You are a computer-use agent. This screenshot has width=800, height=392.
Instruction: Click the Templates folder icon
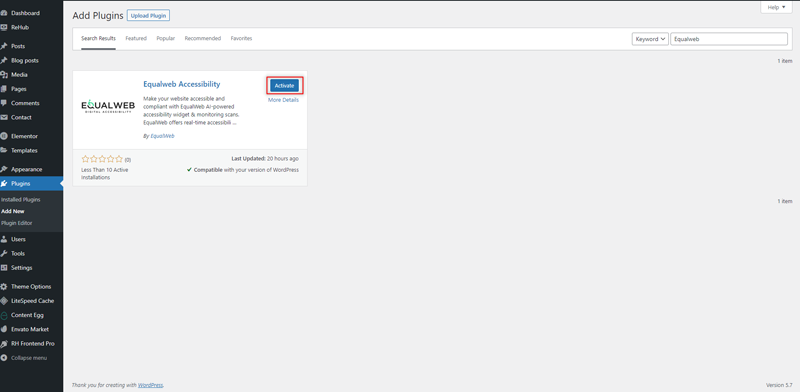point(4,151)
